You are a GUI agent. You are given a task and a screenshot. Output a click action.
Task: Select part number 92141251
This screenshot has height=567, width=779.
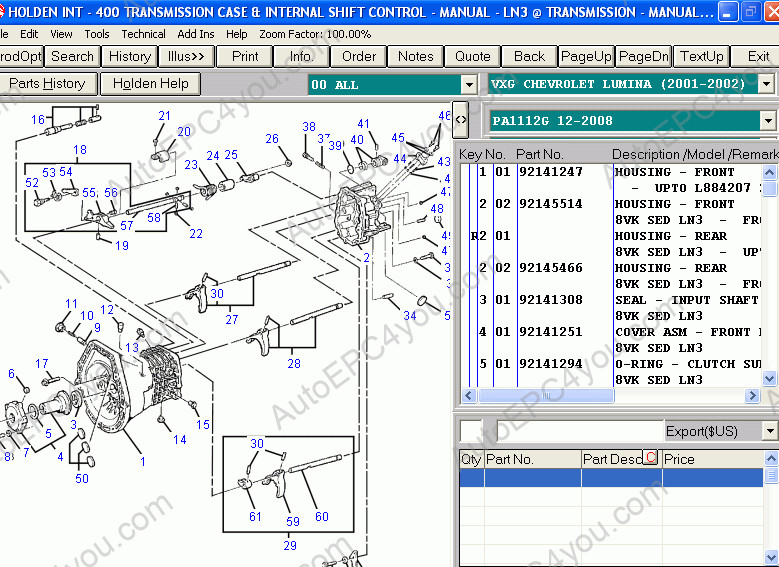pos(550,331)
